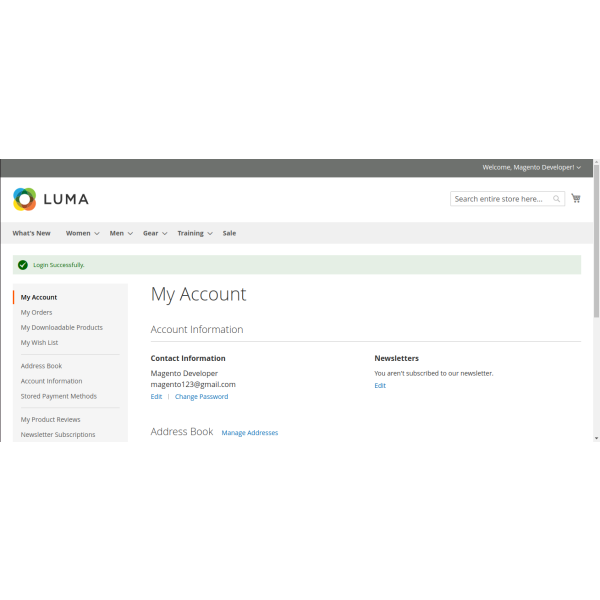The height and width of the screenshot is (600, 600).
Task: Open the shopping cart icon
Action: tap(576, 199)
